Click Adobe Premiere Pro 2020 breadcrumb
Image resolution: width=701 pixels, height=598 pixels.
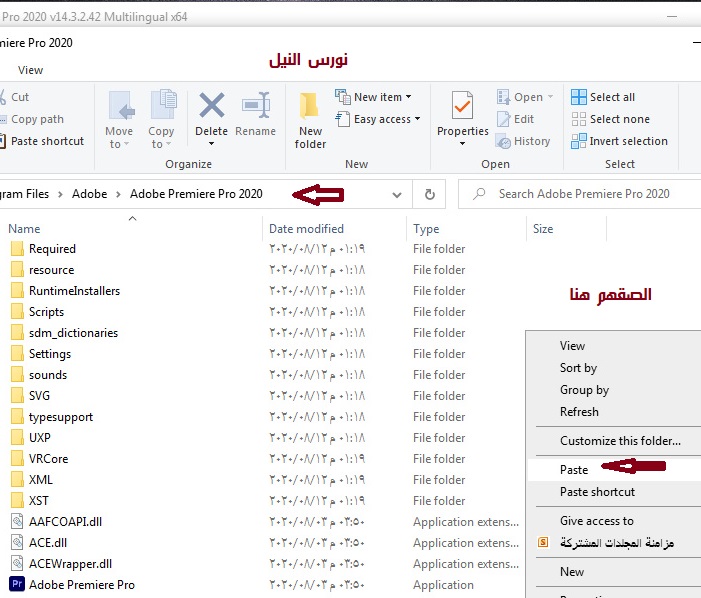196,194
